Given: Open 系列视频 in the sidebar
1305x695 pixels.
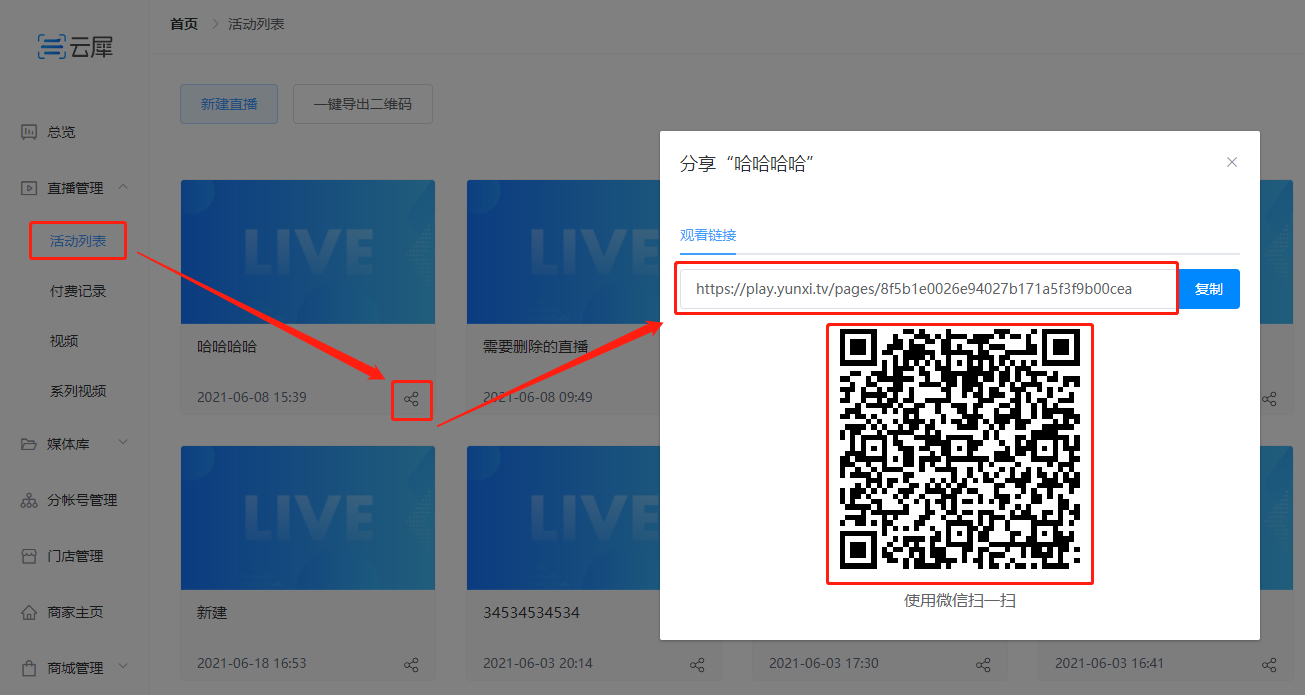Looking at the screenshot, I should pyautogui.click(x=78, y=391).
